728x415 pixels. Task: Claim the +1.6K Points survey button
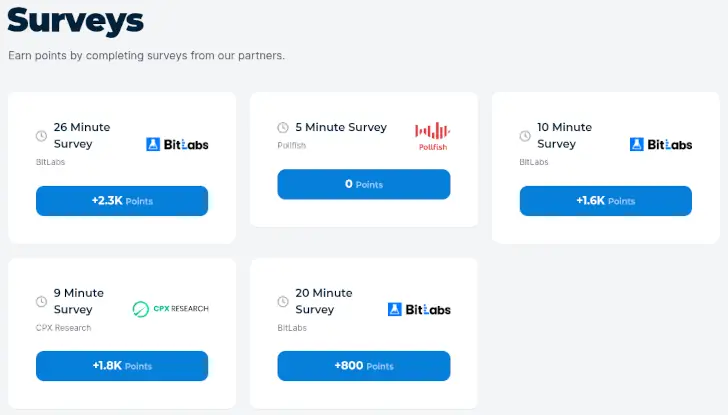[605, 201]
